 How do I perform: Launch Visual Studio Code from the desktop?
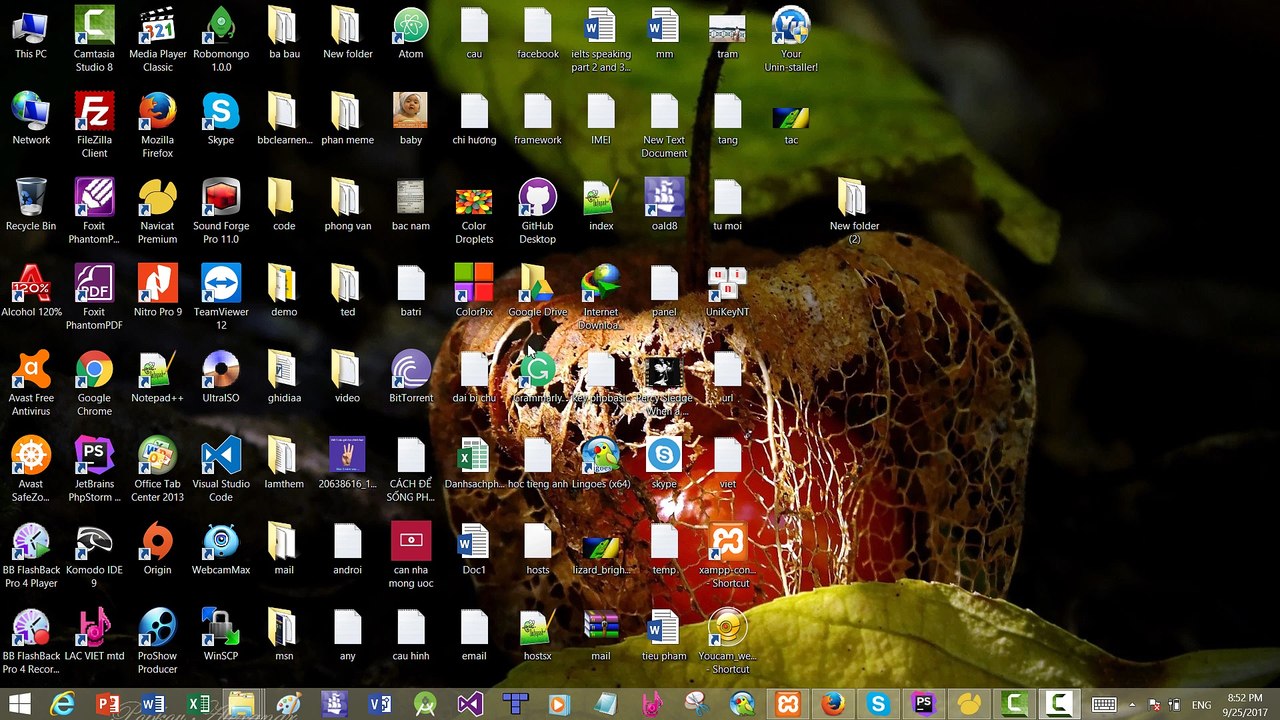[221, 469]
